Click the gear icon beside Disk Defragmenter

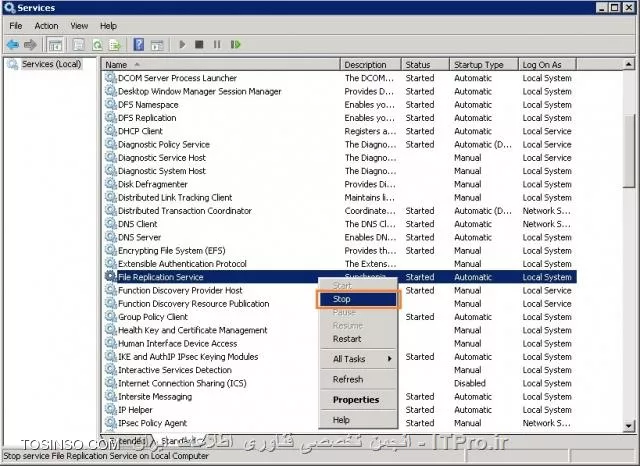pyautogui.click(x=110, y=184)
